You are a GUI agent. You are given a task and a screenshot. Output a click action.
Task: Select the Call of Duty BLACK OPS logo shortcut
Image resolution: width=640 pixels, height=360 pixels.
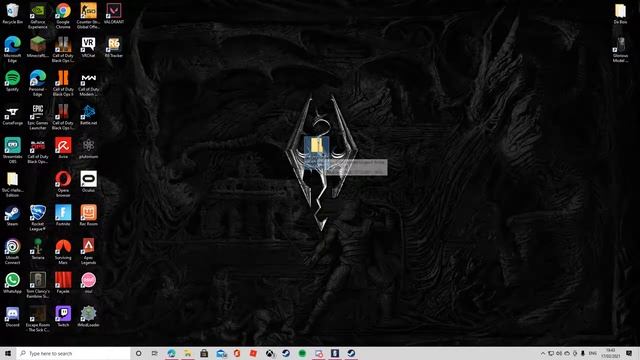38,151
